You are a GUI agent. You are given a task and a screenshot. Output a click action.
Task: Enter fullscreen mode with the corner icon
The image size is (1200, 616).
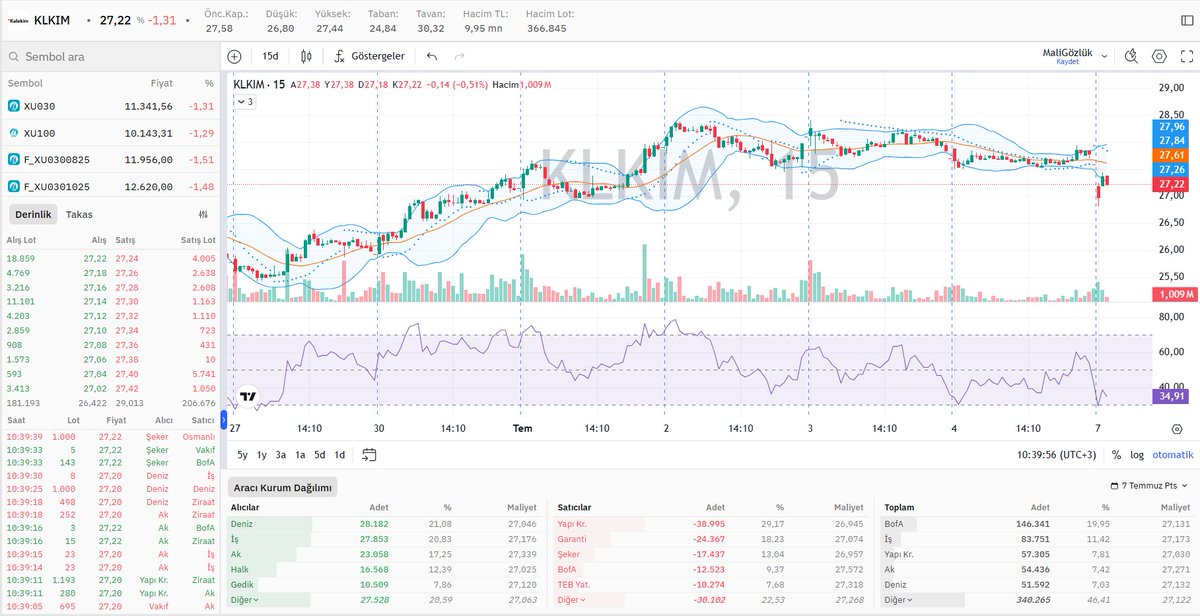click(x=1188, y=56)
